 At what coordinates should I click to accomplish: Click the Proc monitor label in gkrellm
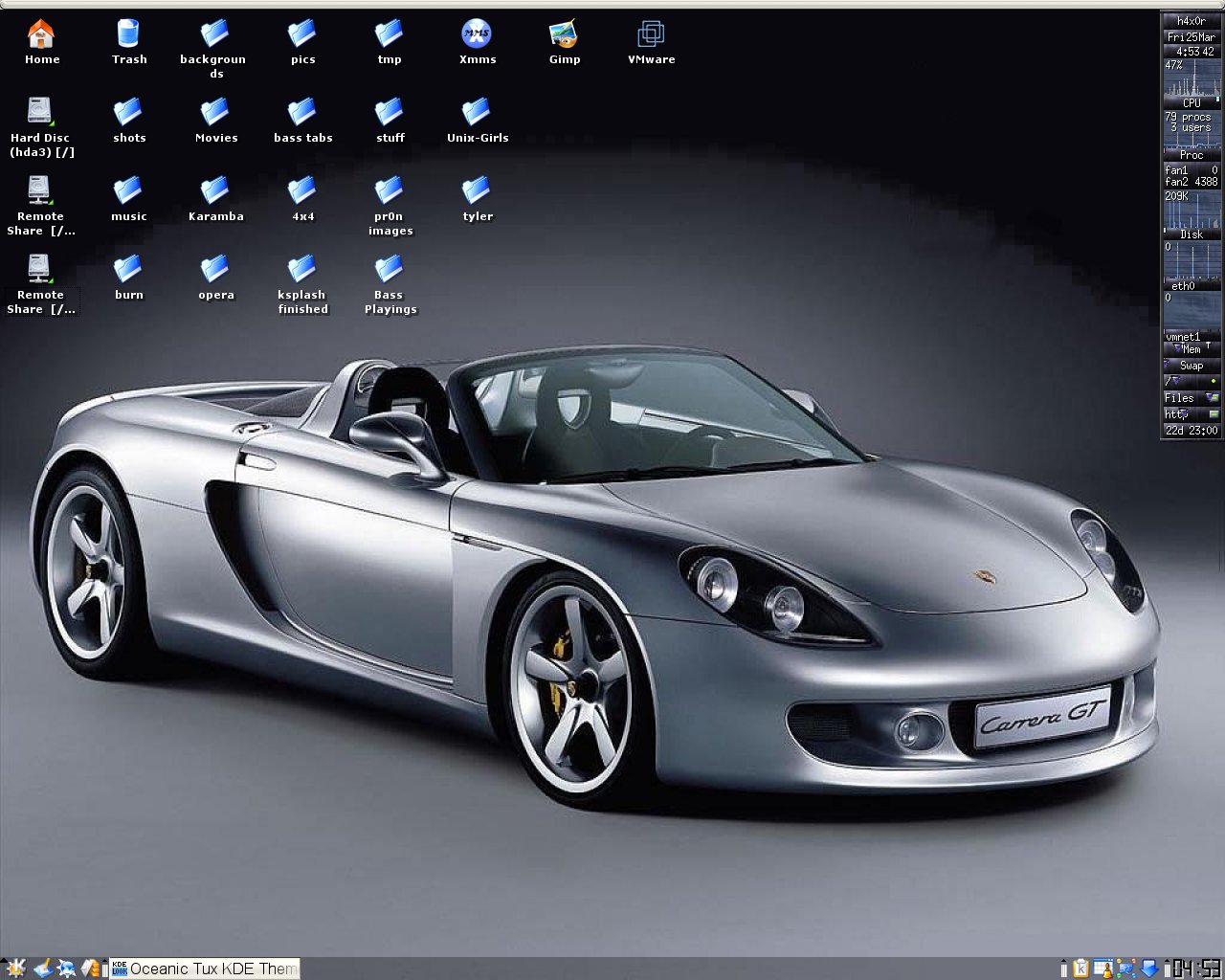click(x=1192, y=155)
